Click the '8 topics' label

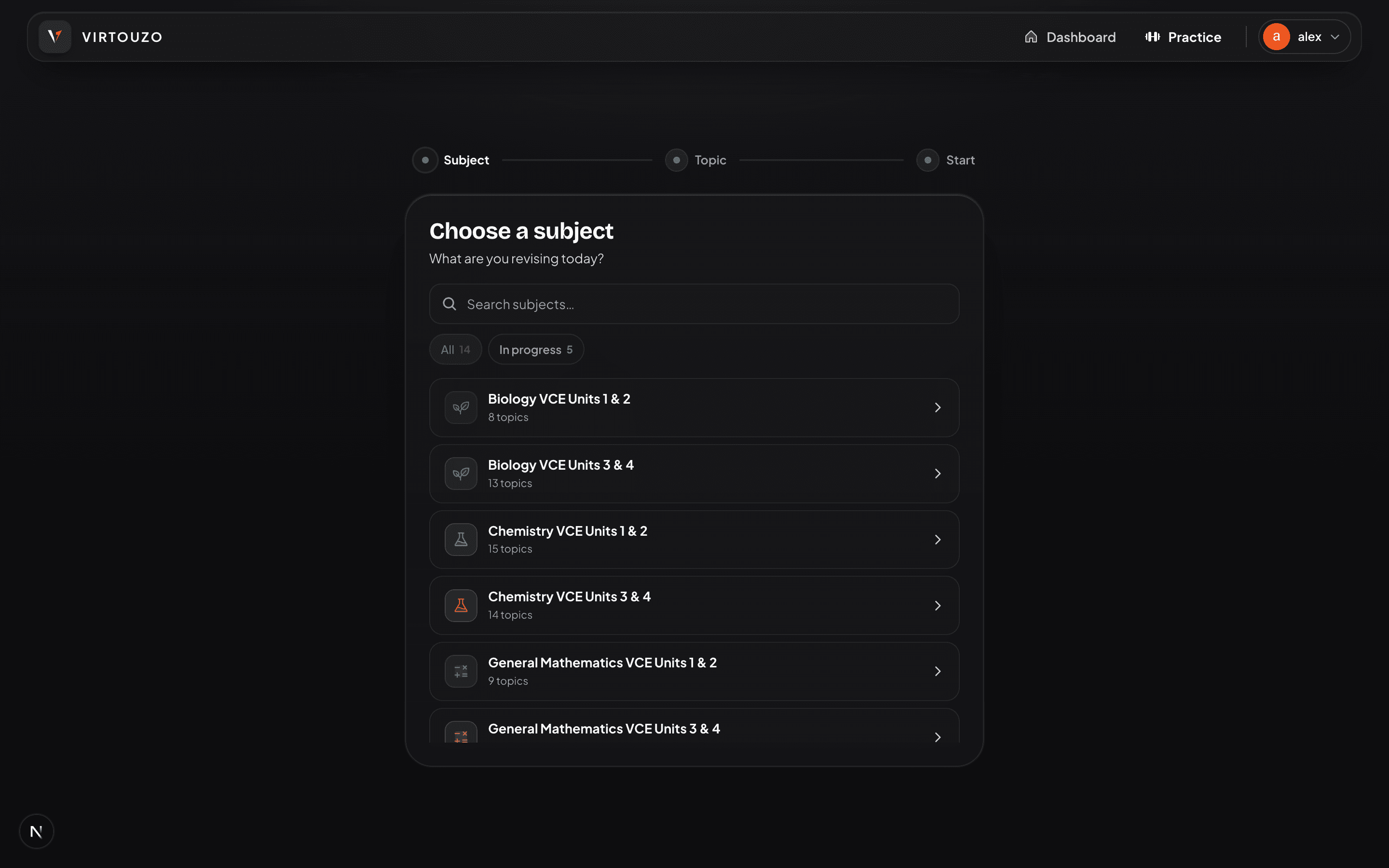[x=508, y=417]
